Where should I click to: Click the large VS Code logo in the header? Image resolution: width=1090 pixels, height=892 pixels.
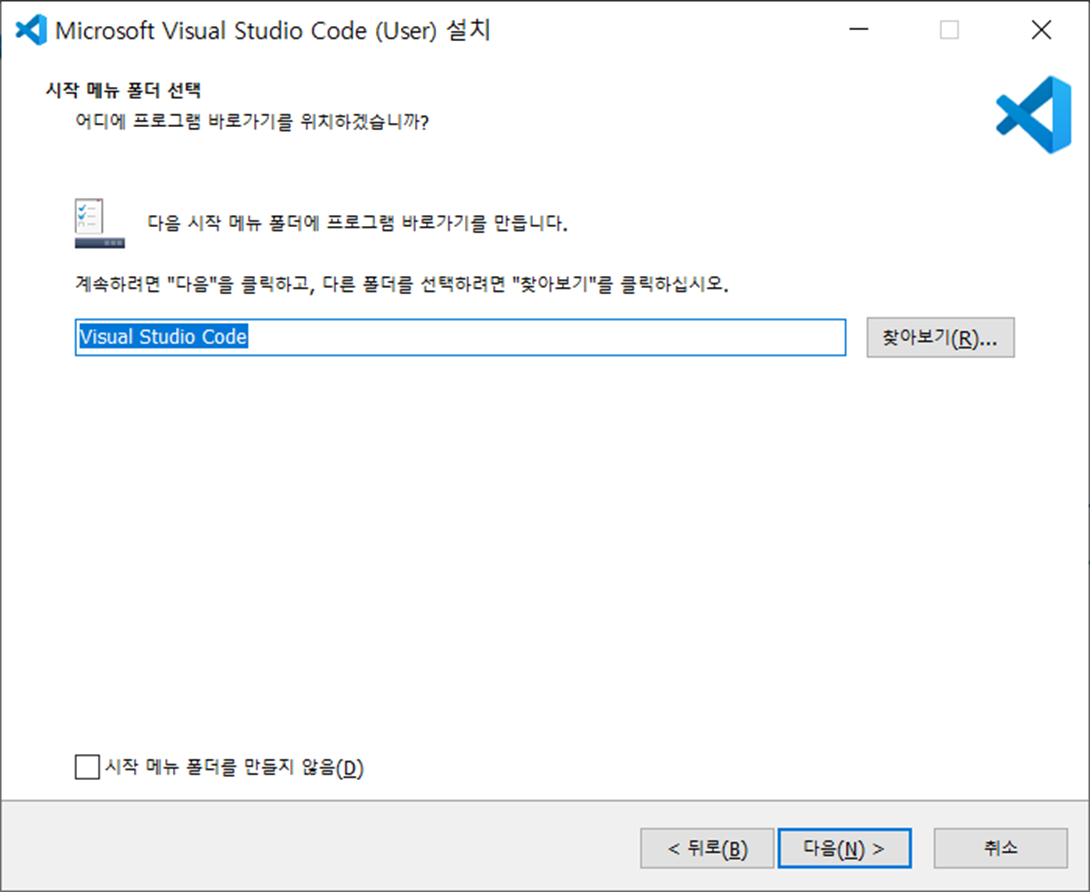click(x=1033, y=115)
